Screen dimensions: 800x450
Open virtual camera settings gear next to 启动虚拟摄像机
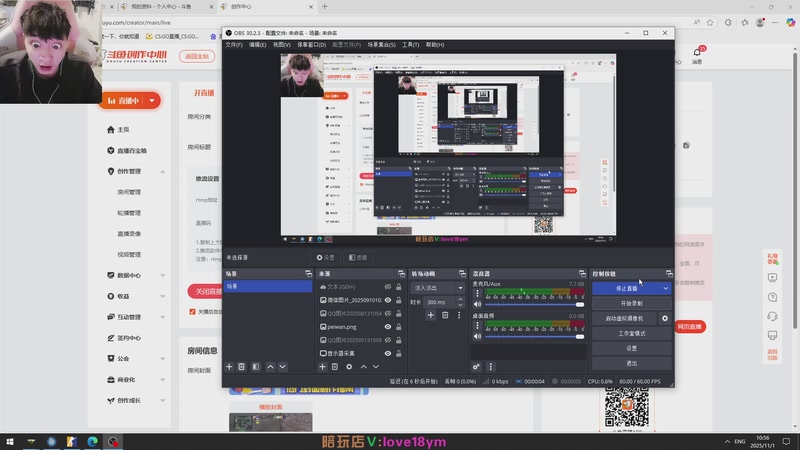pos(665,318)
